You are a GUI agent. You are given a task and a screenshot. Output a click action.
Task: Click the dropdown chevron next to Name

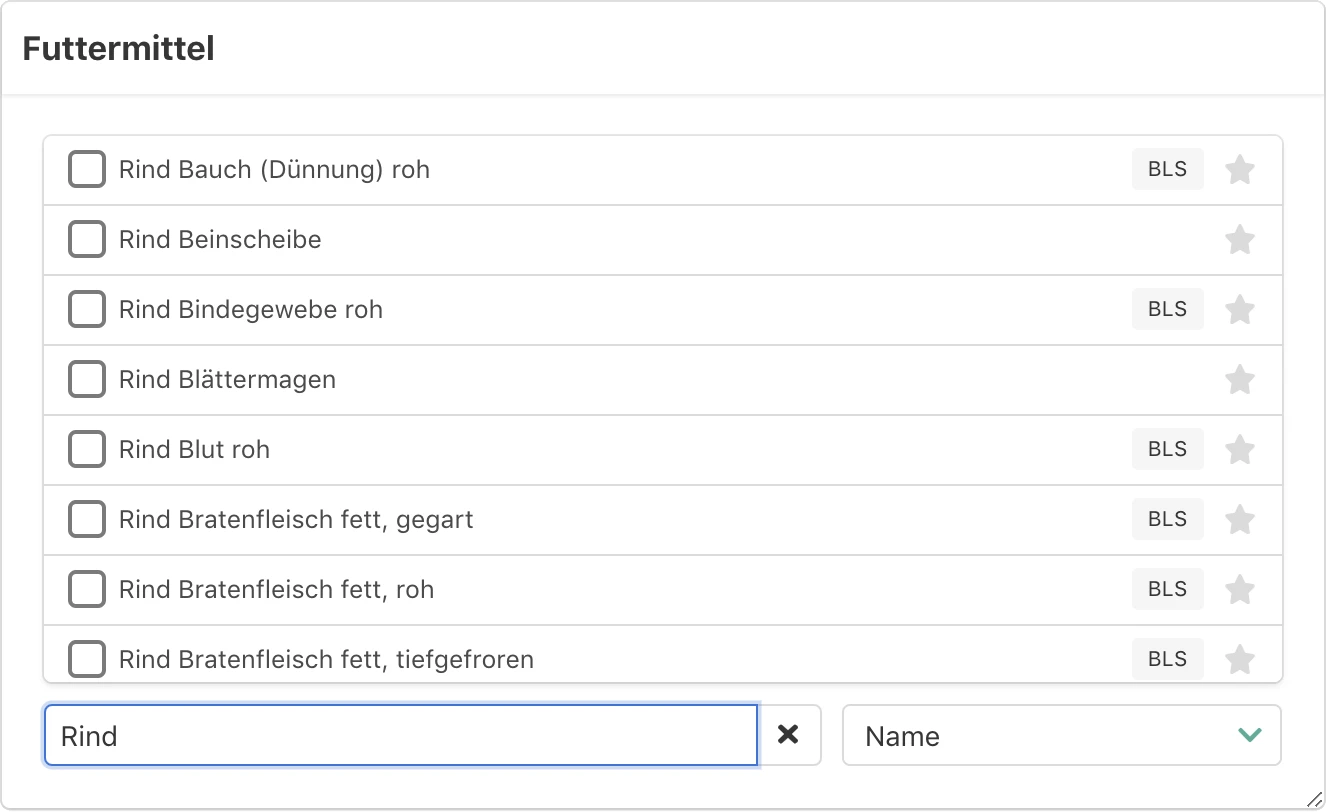tap(1248, 735)
